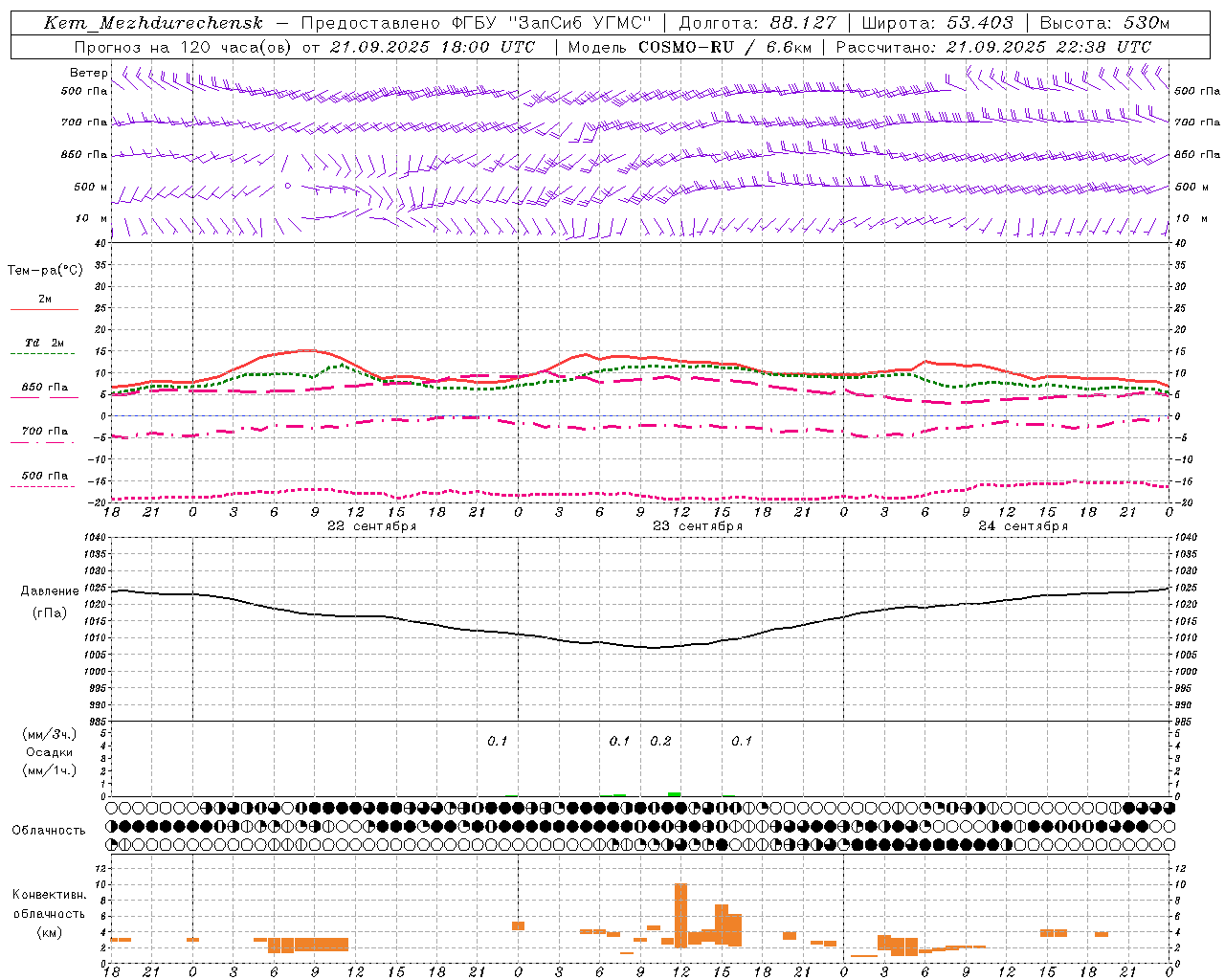The height and width of the screenshot is (980, 1225).
Task: Select the (мм/3ч.) precipitation unit label
Action: coord(49,734)
